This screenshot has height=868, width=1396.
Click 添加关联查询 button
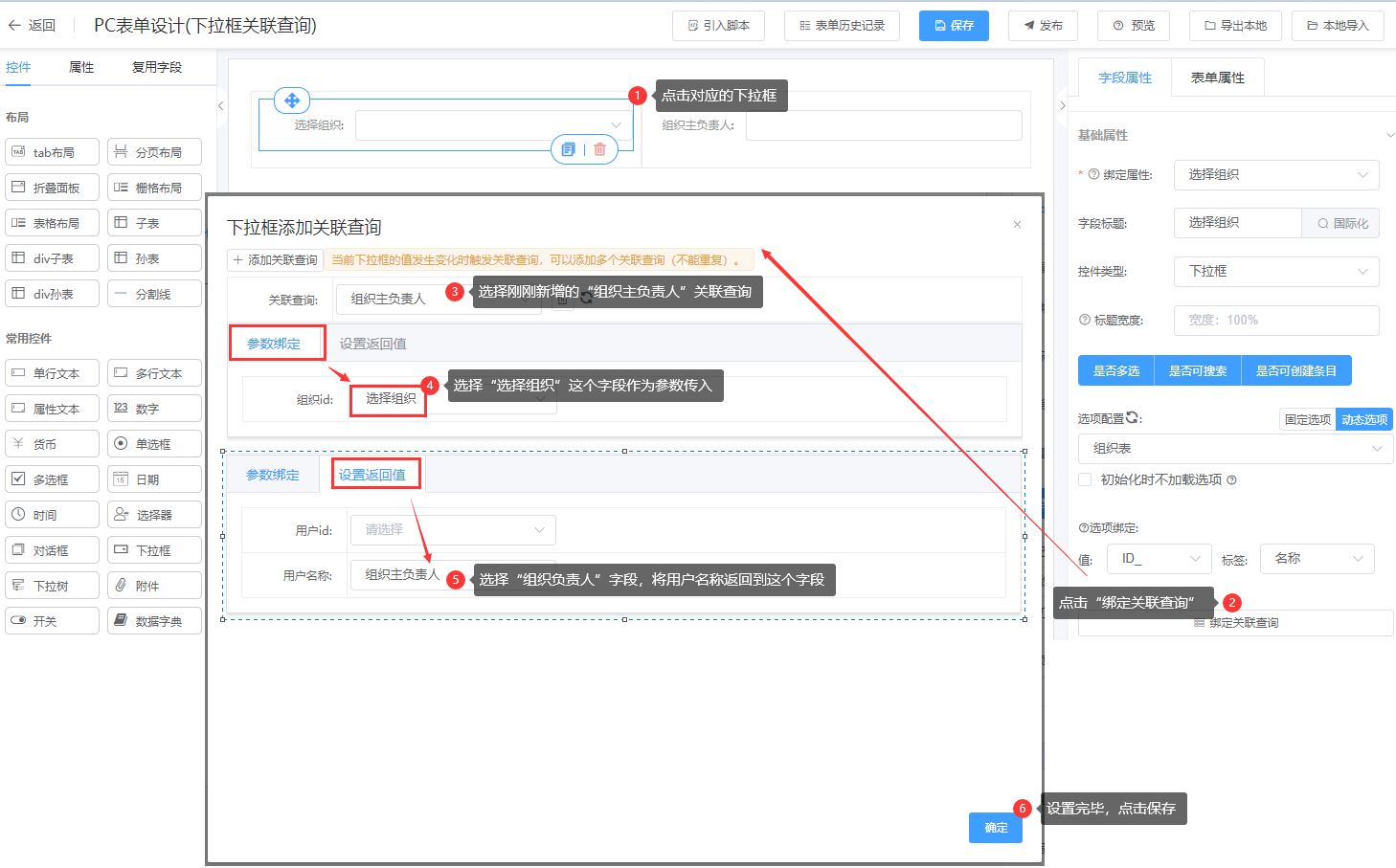(x=275, y=259)
